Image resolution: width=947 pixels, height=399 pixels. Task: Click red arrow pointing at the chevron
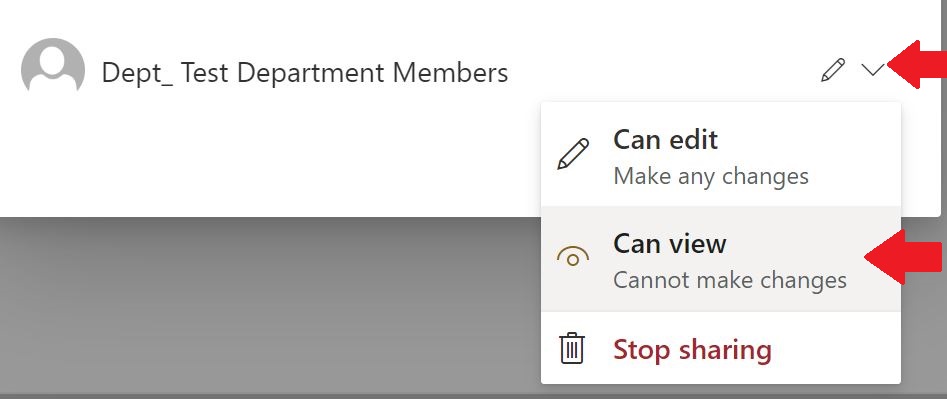click(917, 65)
